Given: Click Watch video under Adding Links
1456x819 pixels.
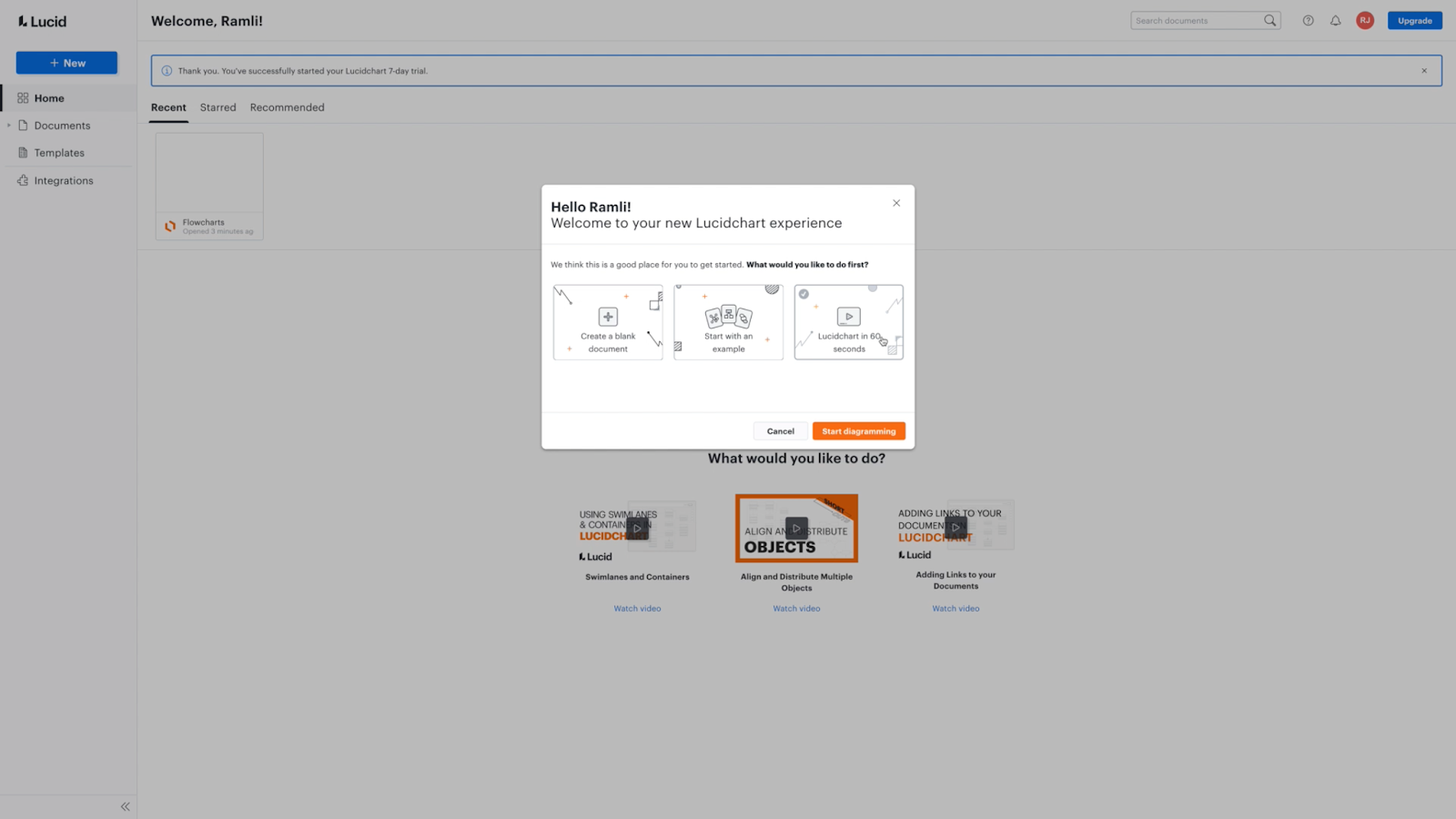Looking at the screenshot, I should coord(955,609).
